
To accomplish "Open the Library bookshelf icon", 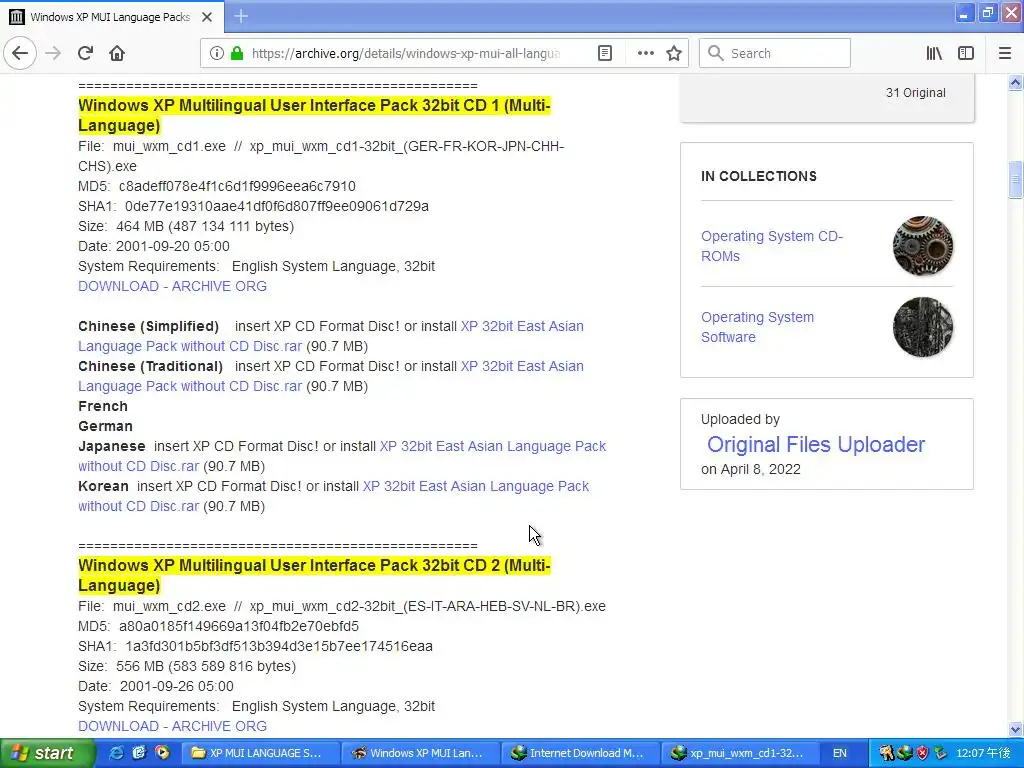I will pos(934,53).
